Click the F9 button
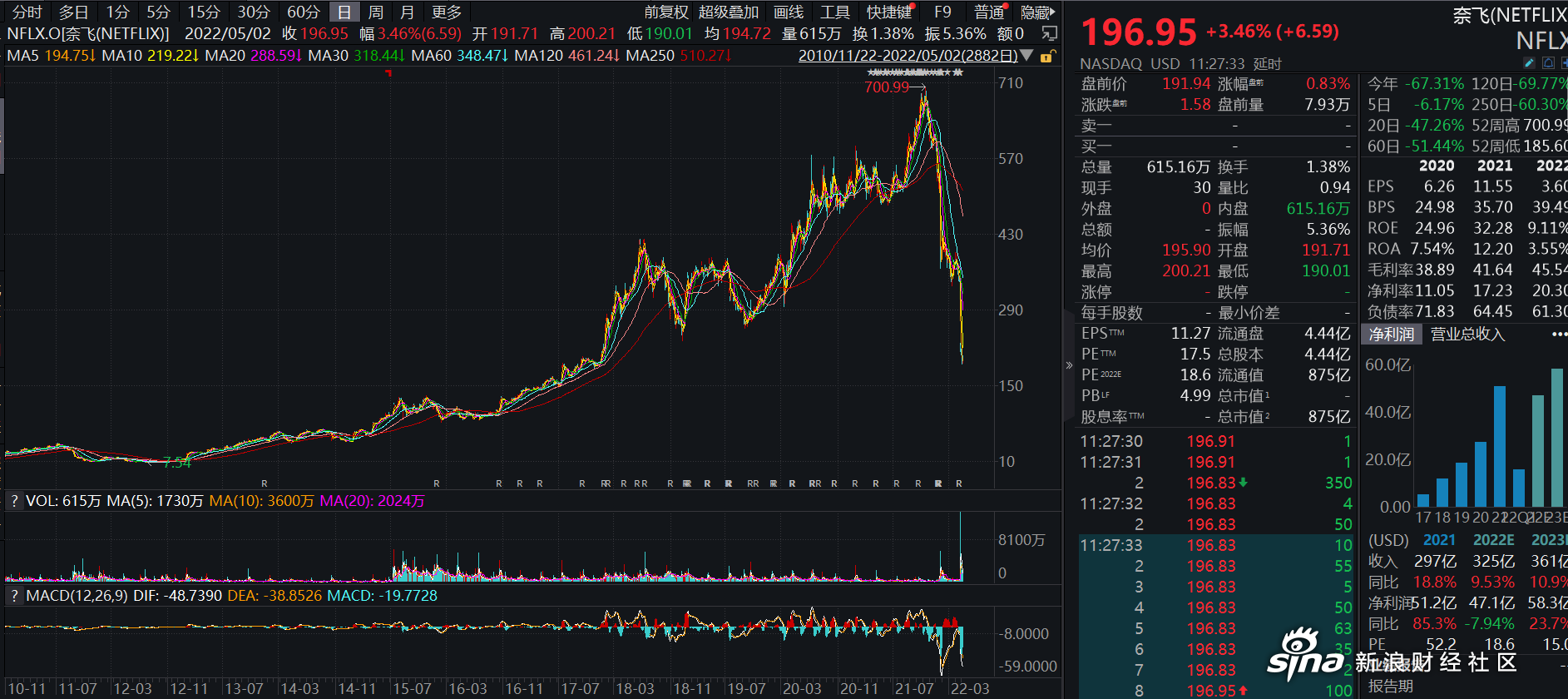The height and width of the screenshot is (699, 1568). pyautogui.click(x=942, y=12)
